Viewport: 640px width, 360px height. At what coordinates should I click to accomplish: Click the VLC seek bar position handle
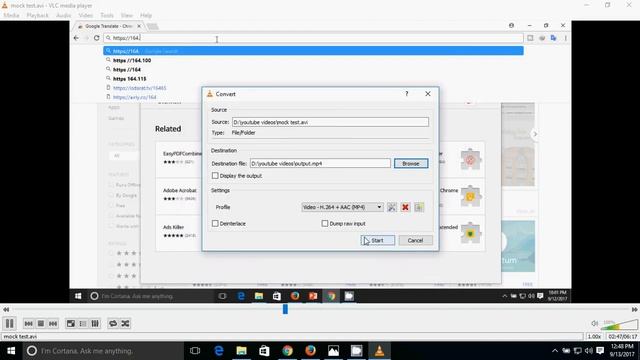[285, 309]
